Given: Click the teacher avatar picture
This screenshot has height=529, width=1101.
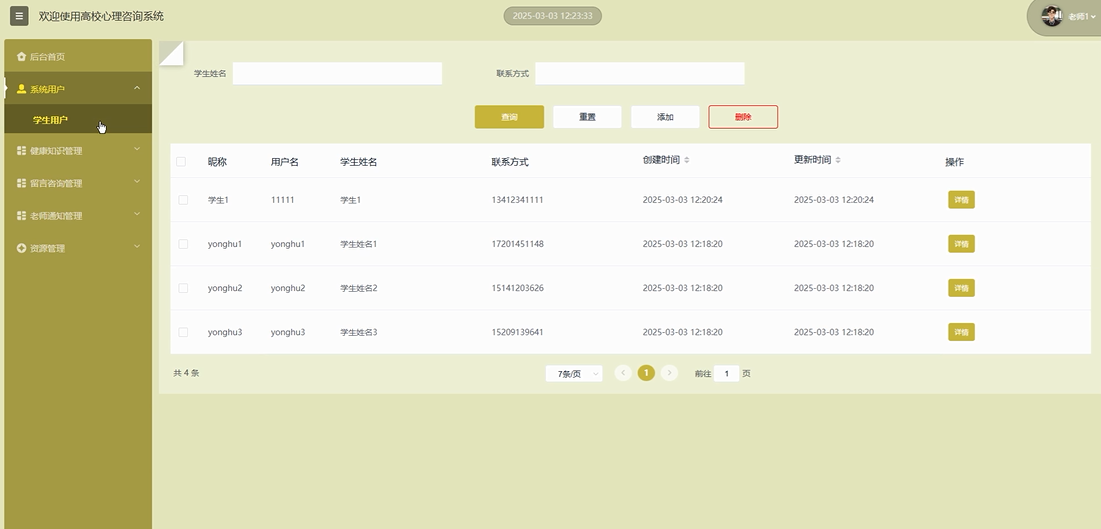Looking at the screenshot, I should pos(1051,16).
